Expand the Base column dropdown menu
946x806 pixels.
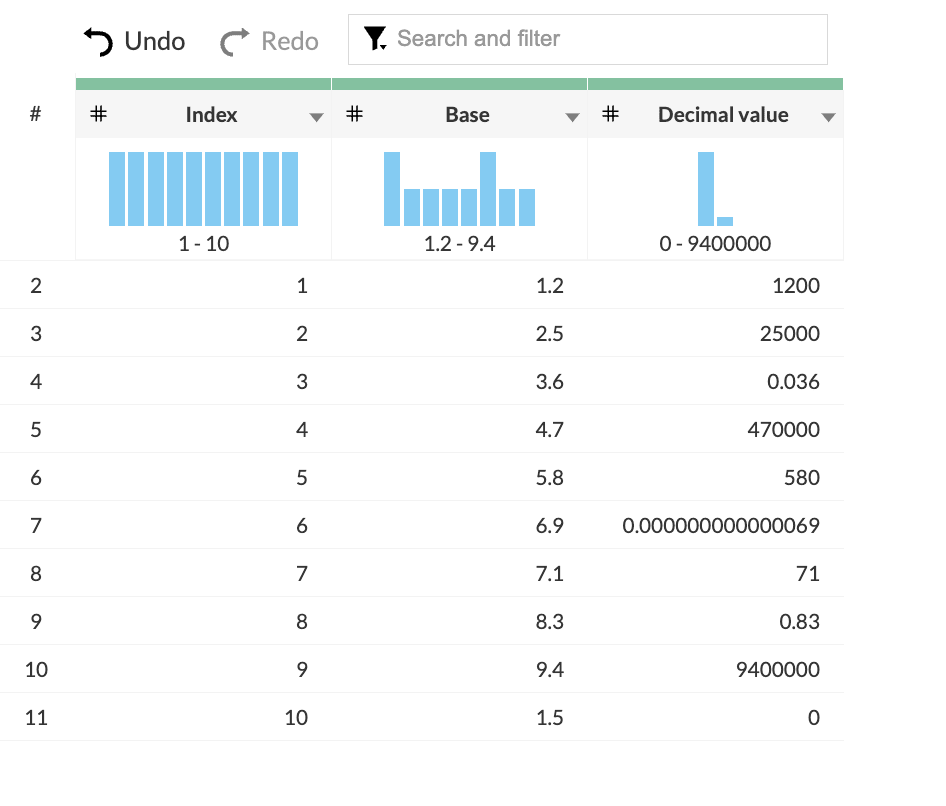[x=572, y=117]
